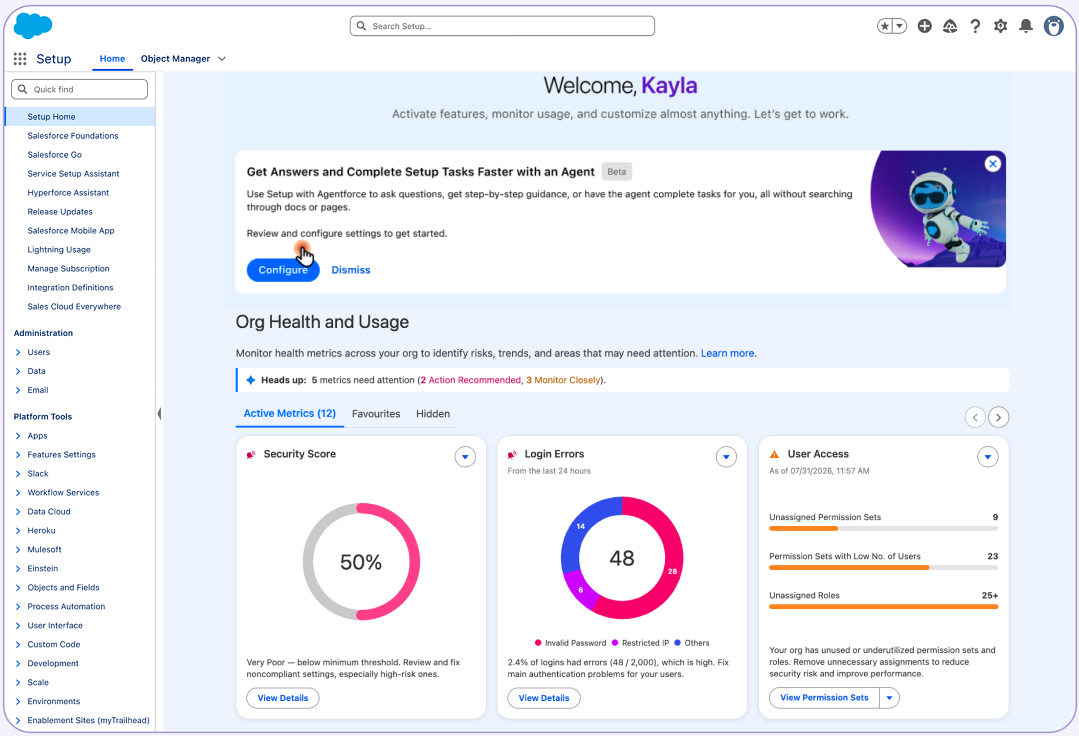Screen dimensions: 1079x747
Task: Expand the Data section
Action: 18,371
